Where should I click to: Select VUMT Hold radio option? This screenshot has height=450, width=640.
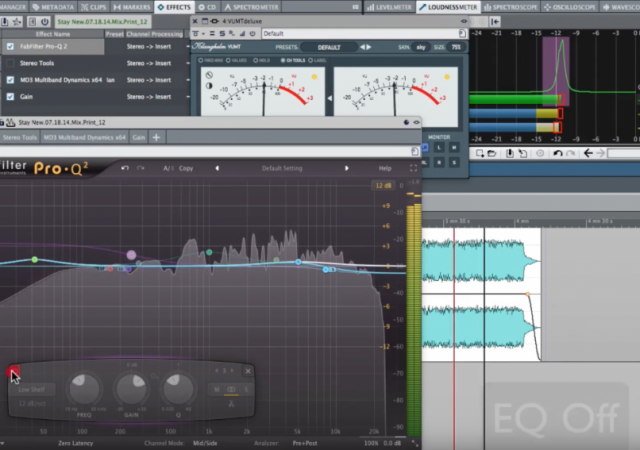pyautogui.click(x=262, y=60)
